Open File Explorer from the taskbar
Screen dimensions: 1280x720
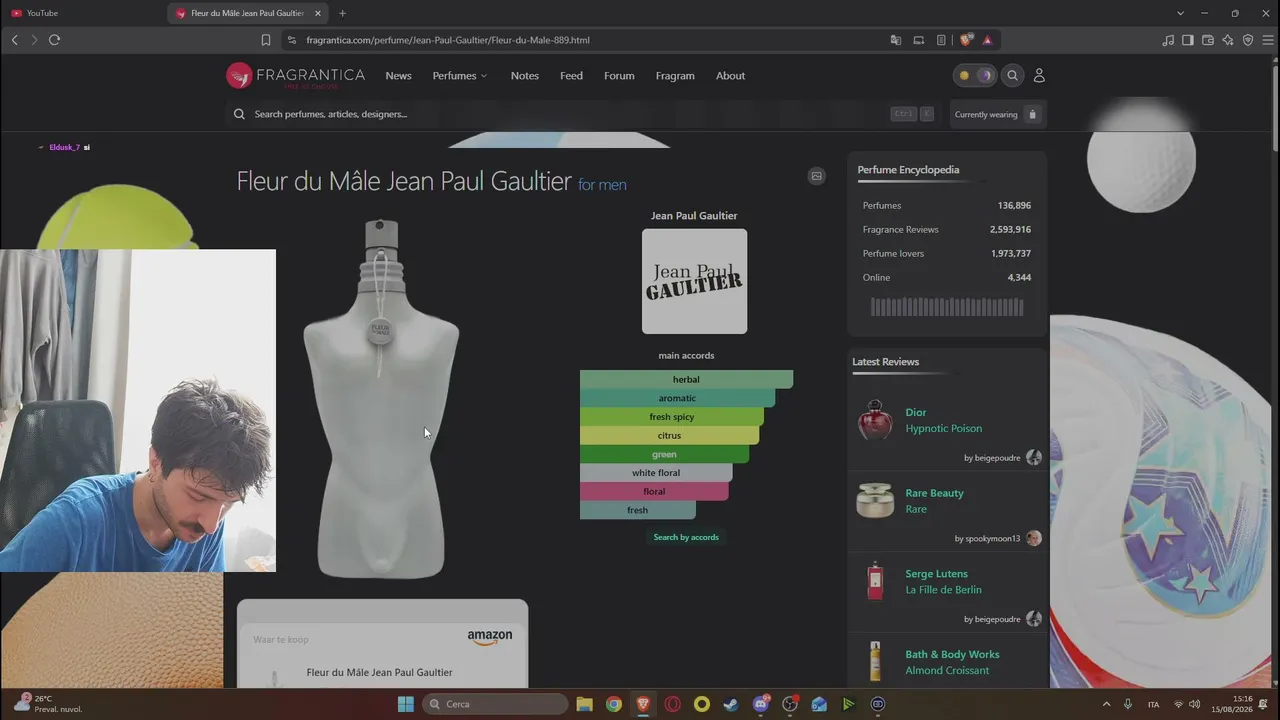coord(585,704)
